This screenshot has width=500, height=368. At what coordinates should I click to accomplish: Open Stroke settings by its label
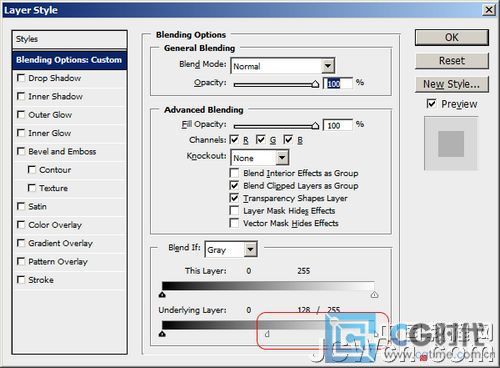point(41,280)
